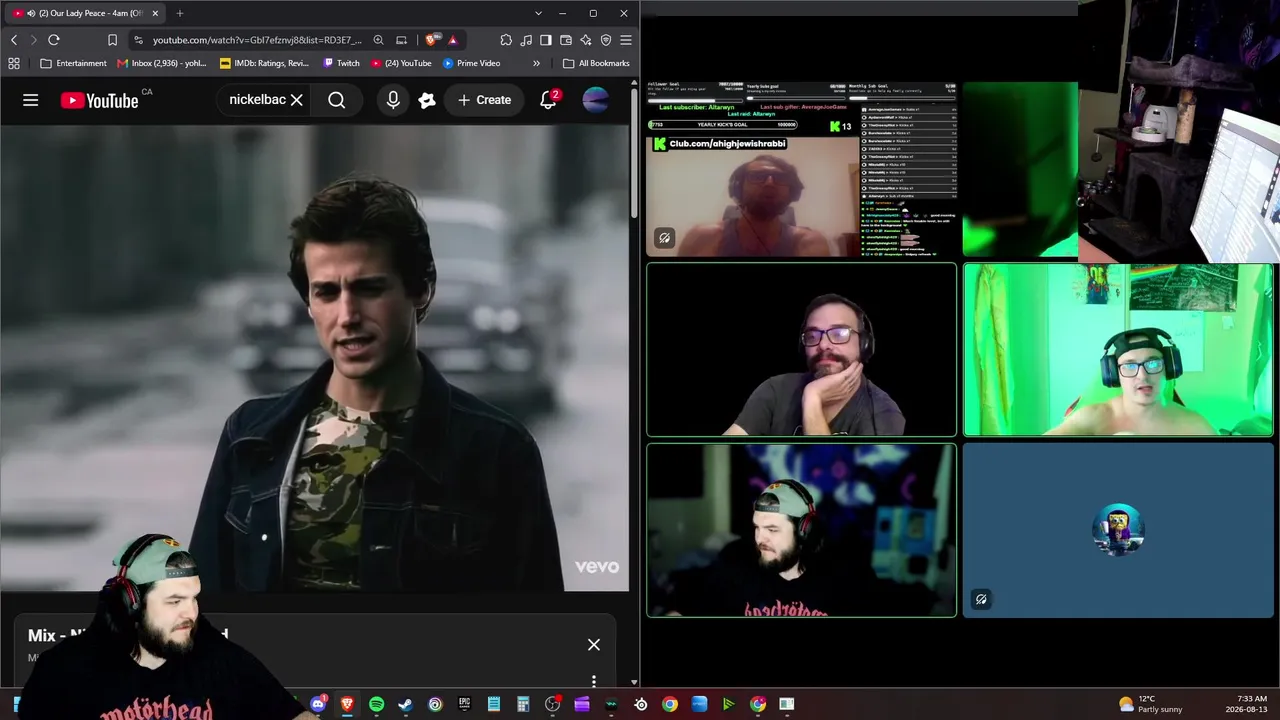Go back in the browser
Screen dimensions: 1280x720
[14, 40]
